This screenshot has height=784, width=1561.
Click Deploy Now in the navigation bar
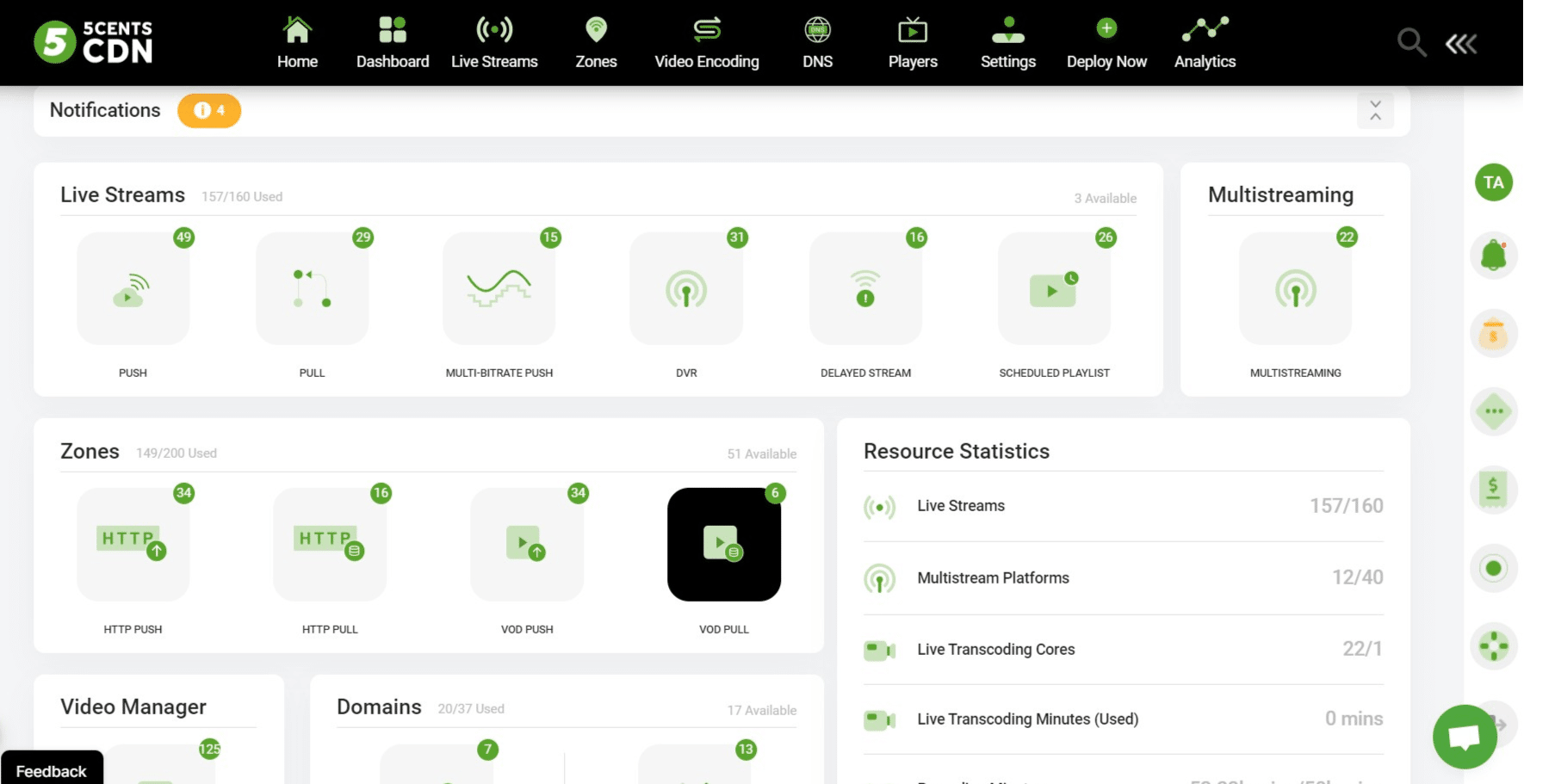1106,43
